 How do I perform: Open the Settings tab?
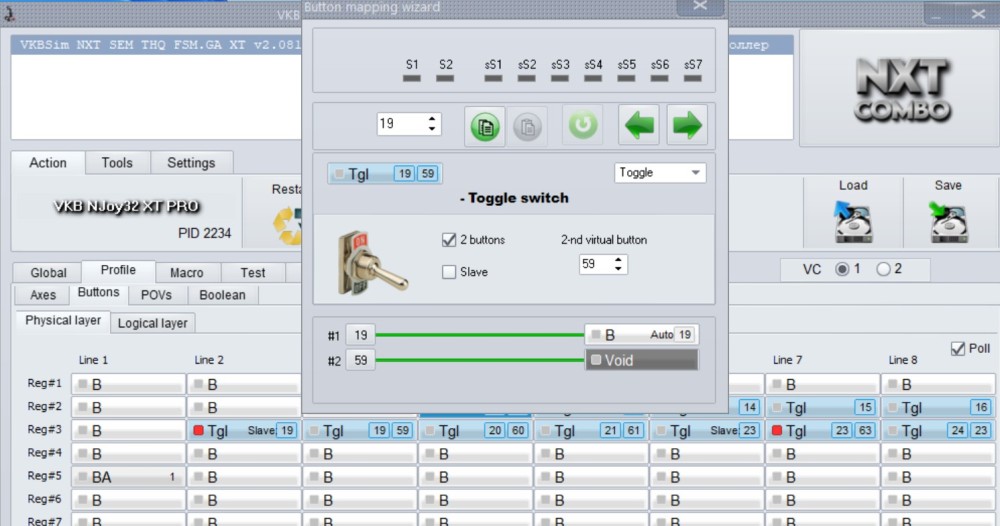click(x=191, y=163)
